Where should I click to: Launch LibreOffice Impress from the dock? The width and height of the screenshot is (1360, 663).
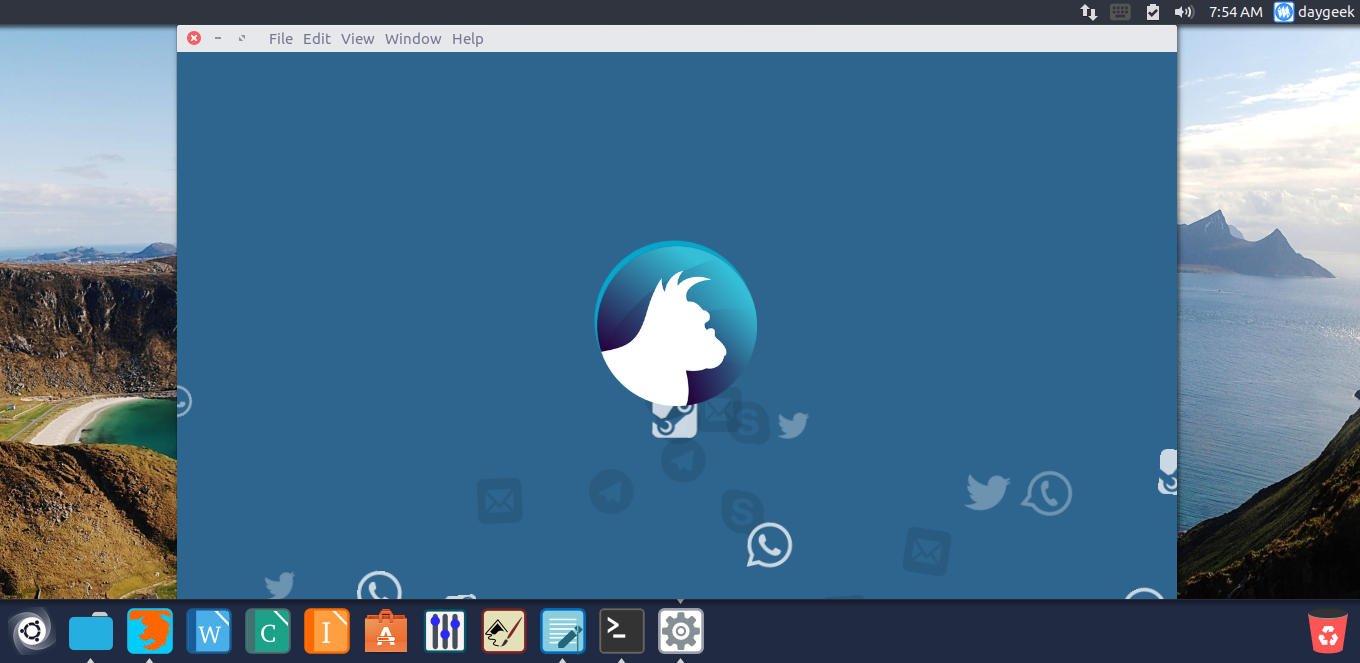click(327, 632)
